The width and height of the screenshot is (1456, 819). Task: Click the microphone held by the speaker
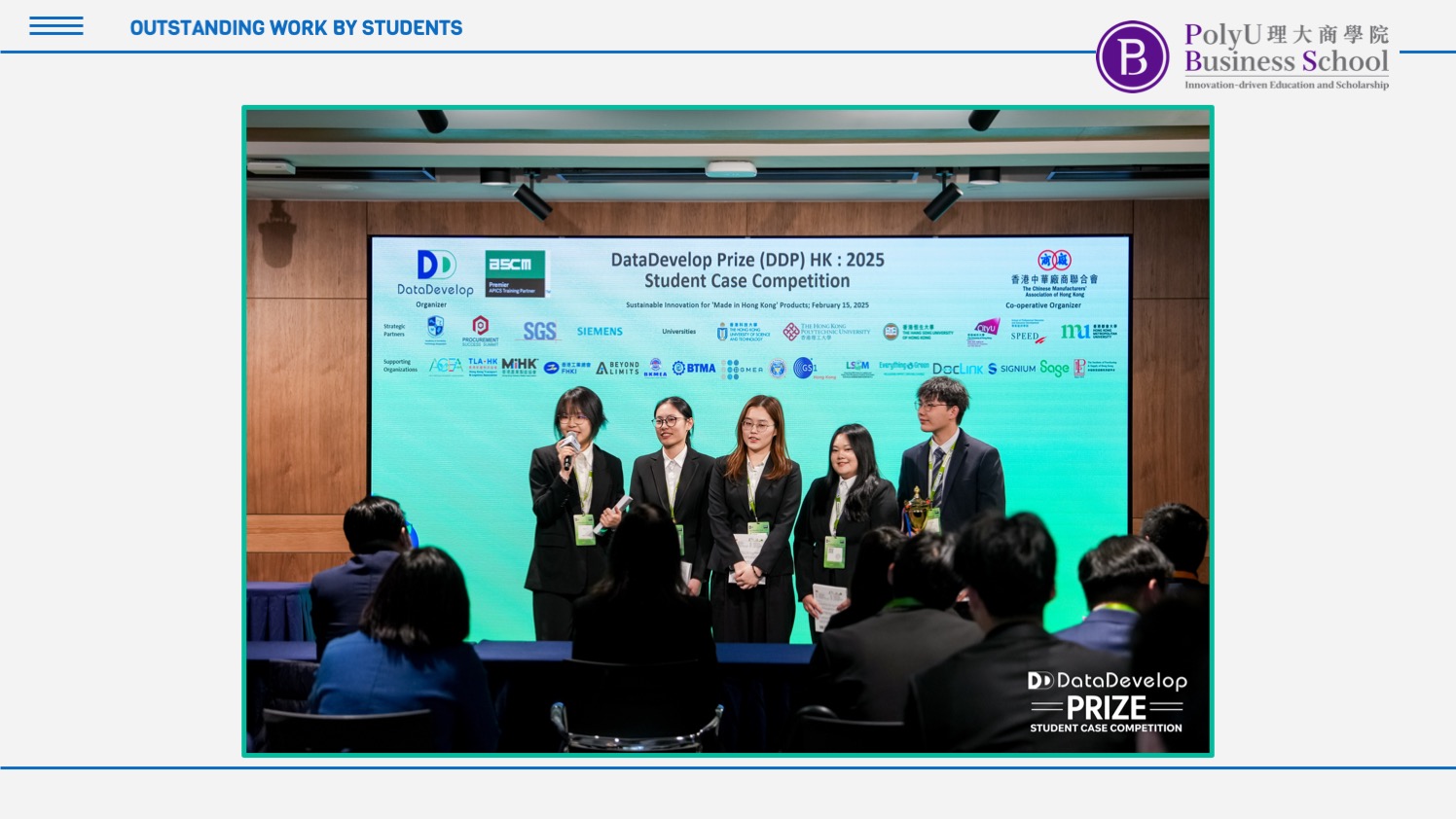click(x=569, y=448)
